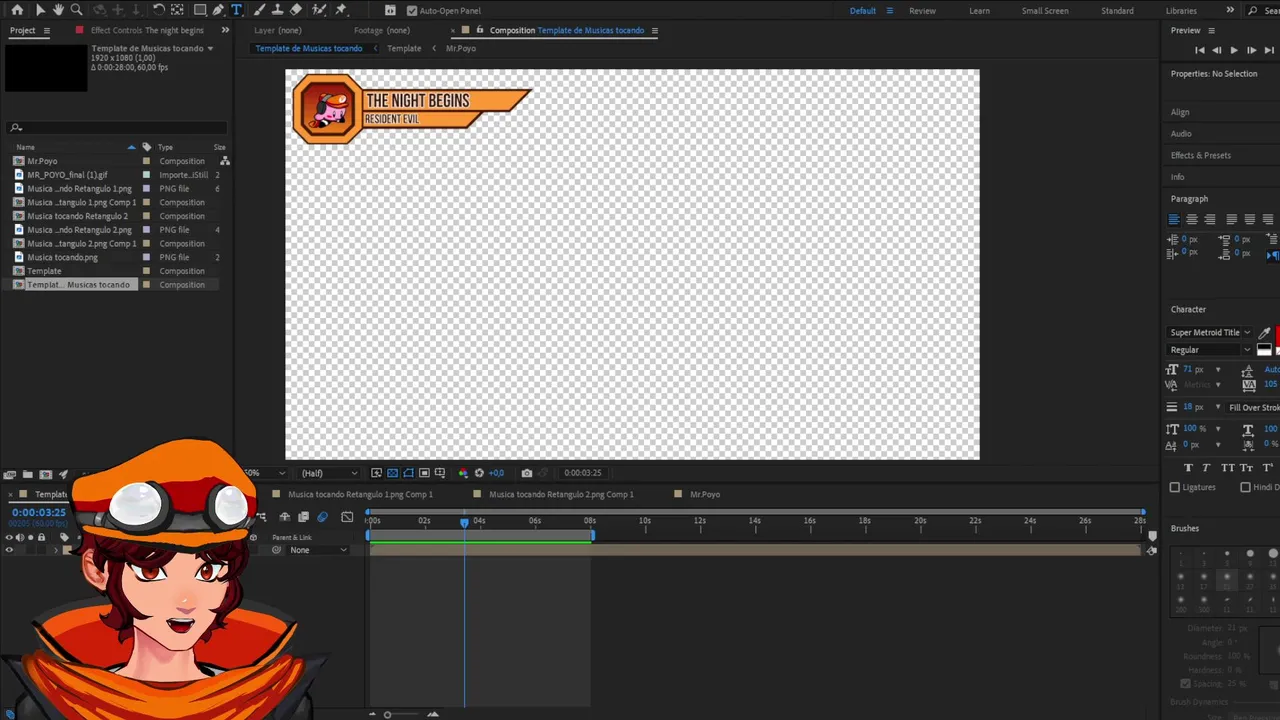Select the Eraser tool

pyautogui.click(x=296, y=10)
